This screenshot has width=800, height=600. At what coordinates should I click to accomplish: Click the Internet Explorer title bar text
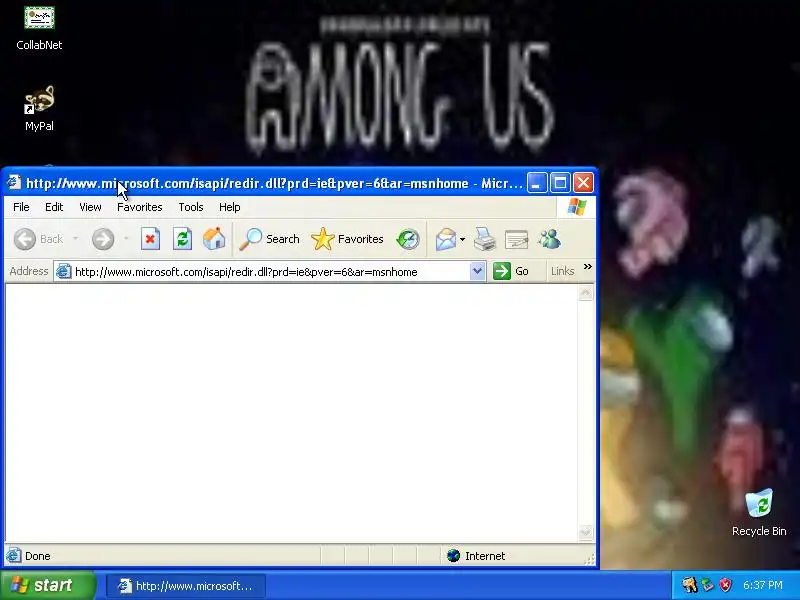pos(274,183)
